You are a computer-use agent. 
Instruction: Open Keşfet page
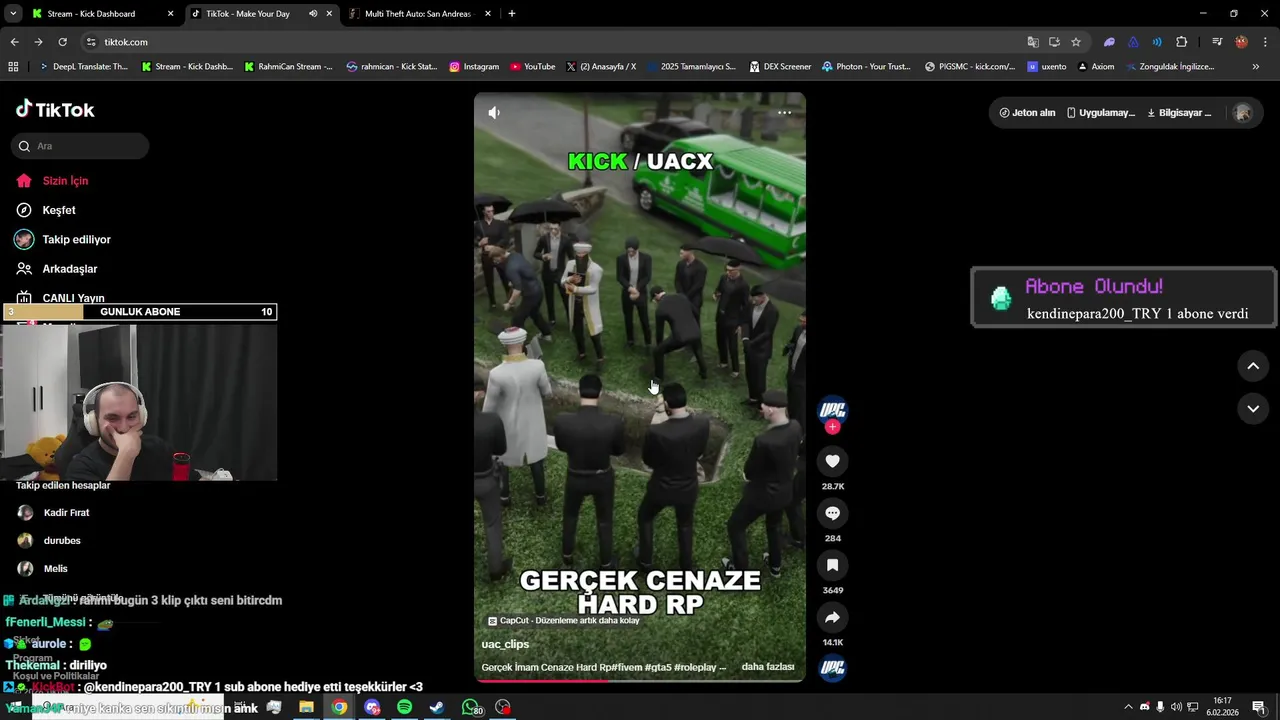(58, 210)
